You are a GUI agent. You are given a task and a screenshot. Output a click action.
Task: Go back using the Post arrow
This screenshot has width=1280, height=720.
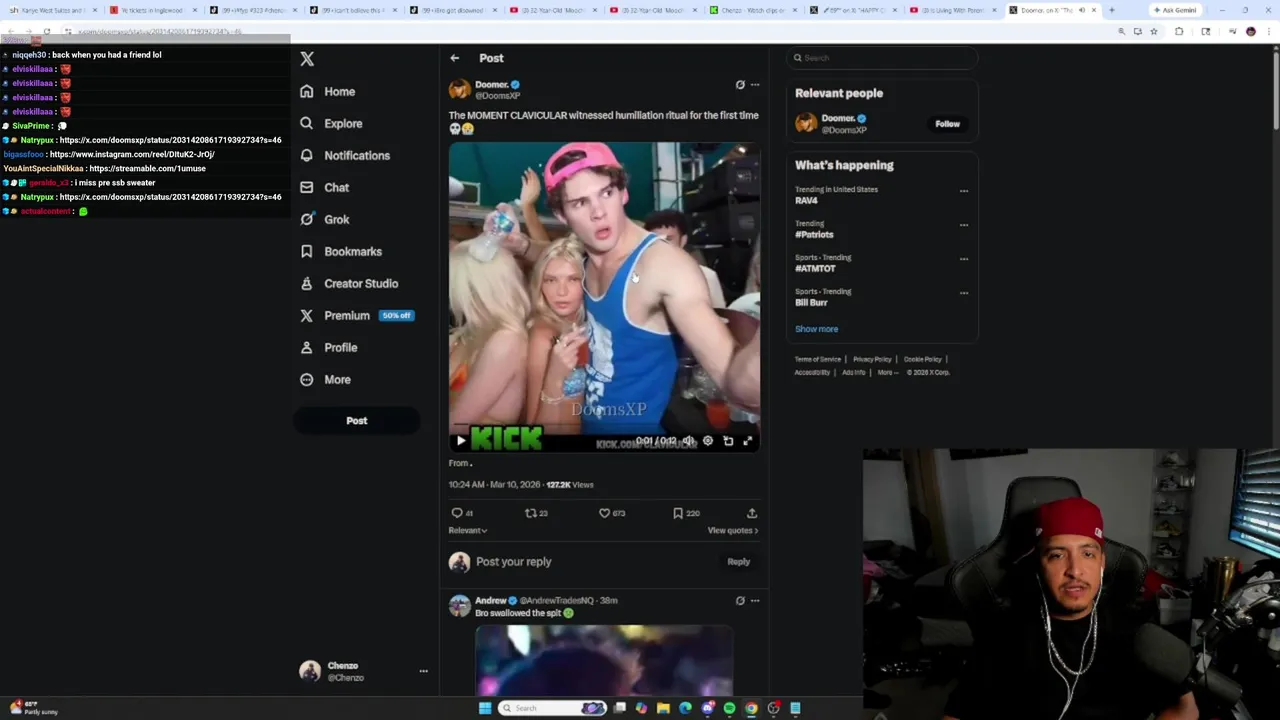(x=455, y=58)
